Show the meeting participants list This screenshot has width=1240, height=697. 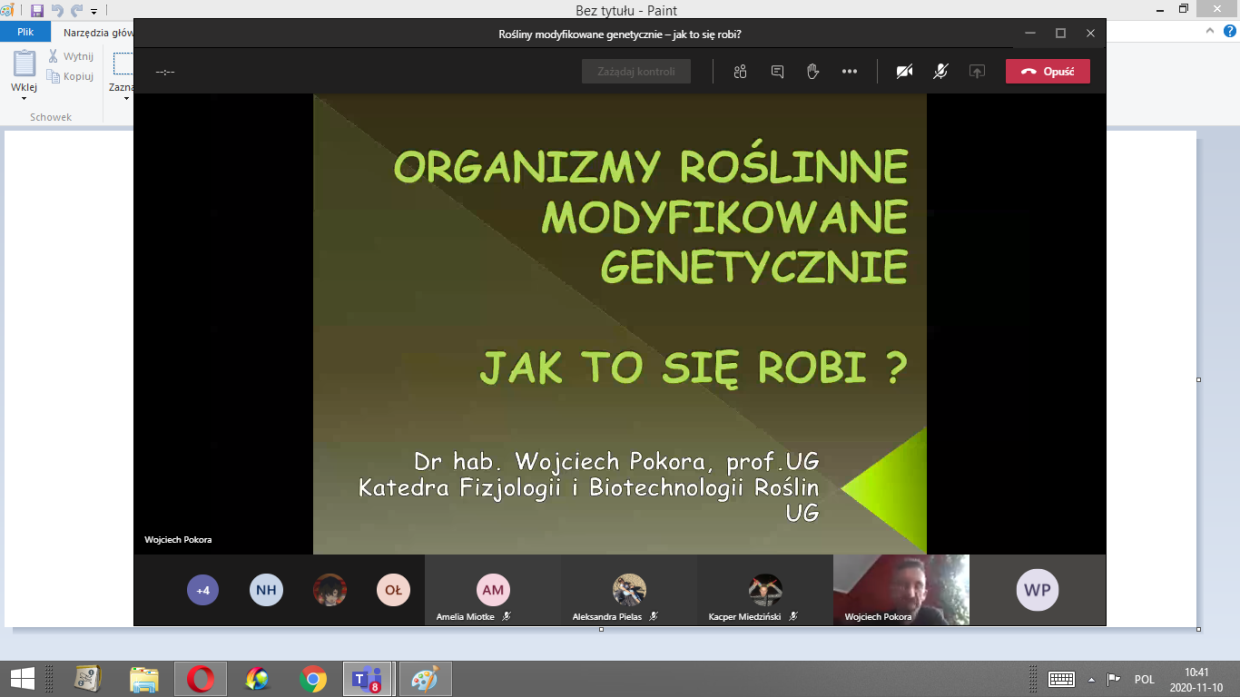(740, 72)
